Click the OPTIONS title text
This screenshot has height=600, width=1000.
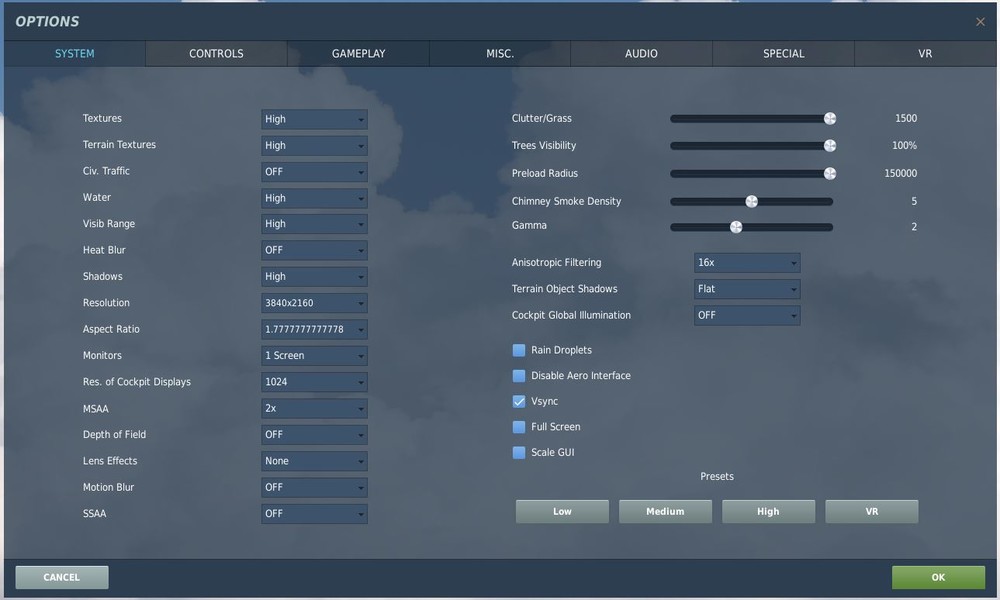[47, 22]
